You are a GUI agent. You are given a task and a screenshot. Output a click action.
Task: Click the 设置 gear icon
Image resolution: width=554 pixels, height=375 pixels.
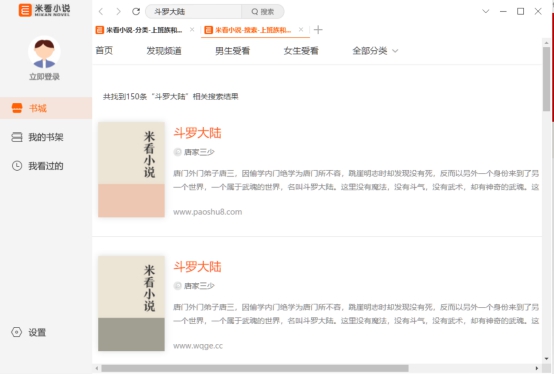pyautogui.click(x=17, y=332)
